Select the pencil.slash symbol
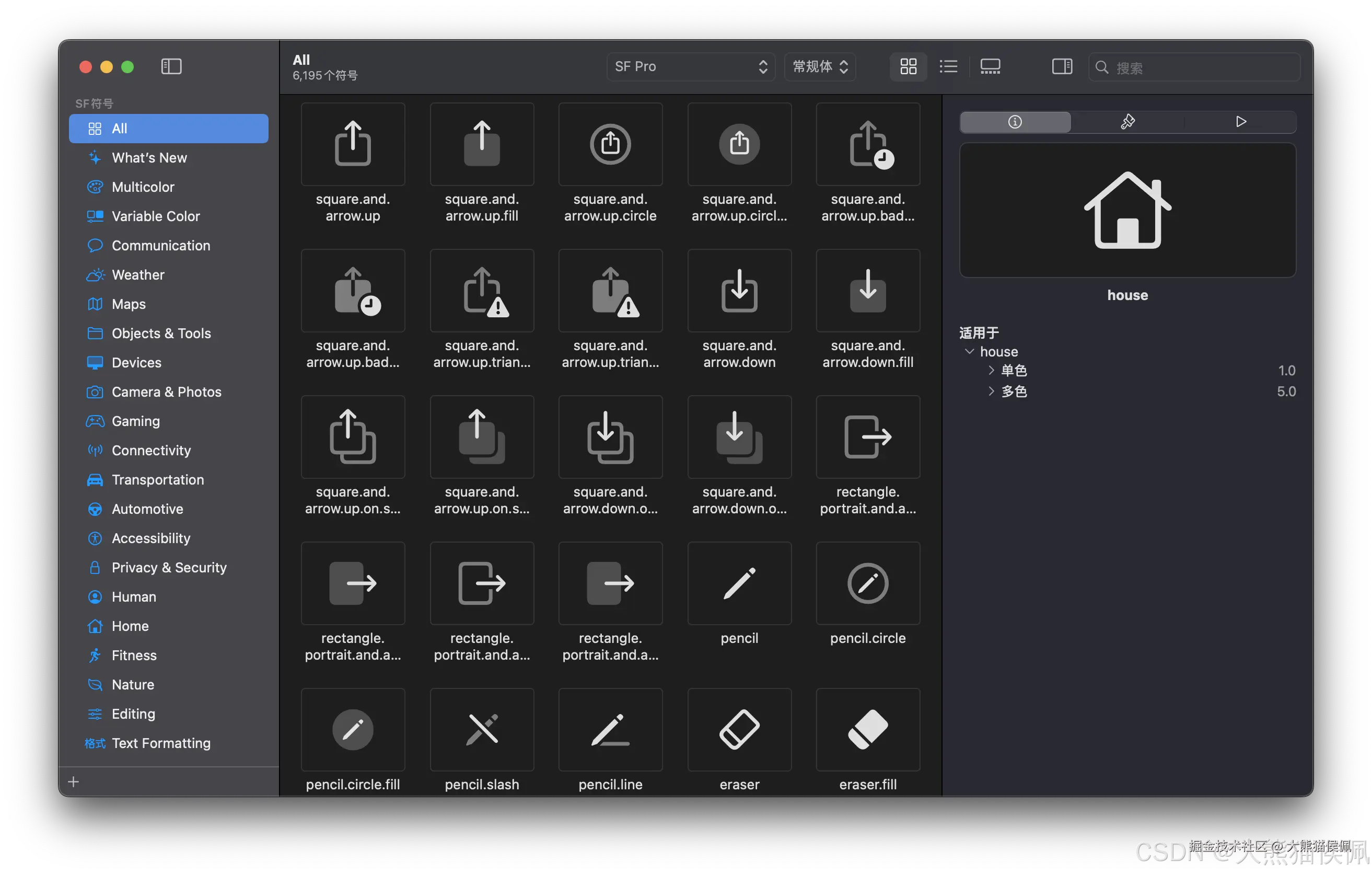The image size is (1372, 874). click(481, 729)
